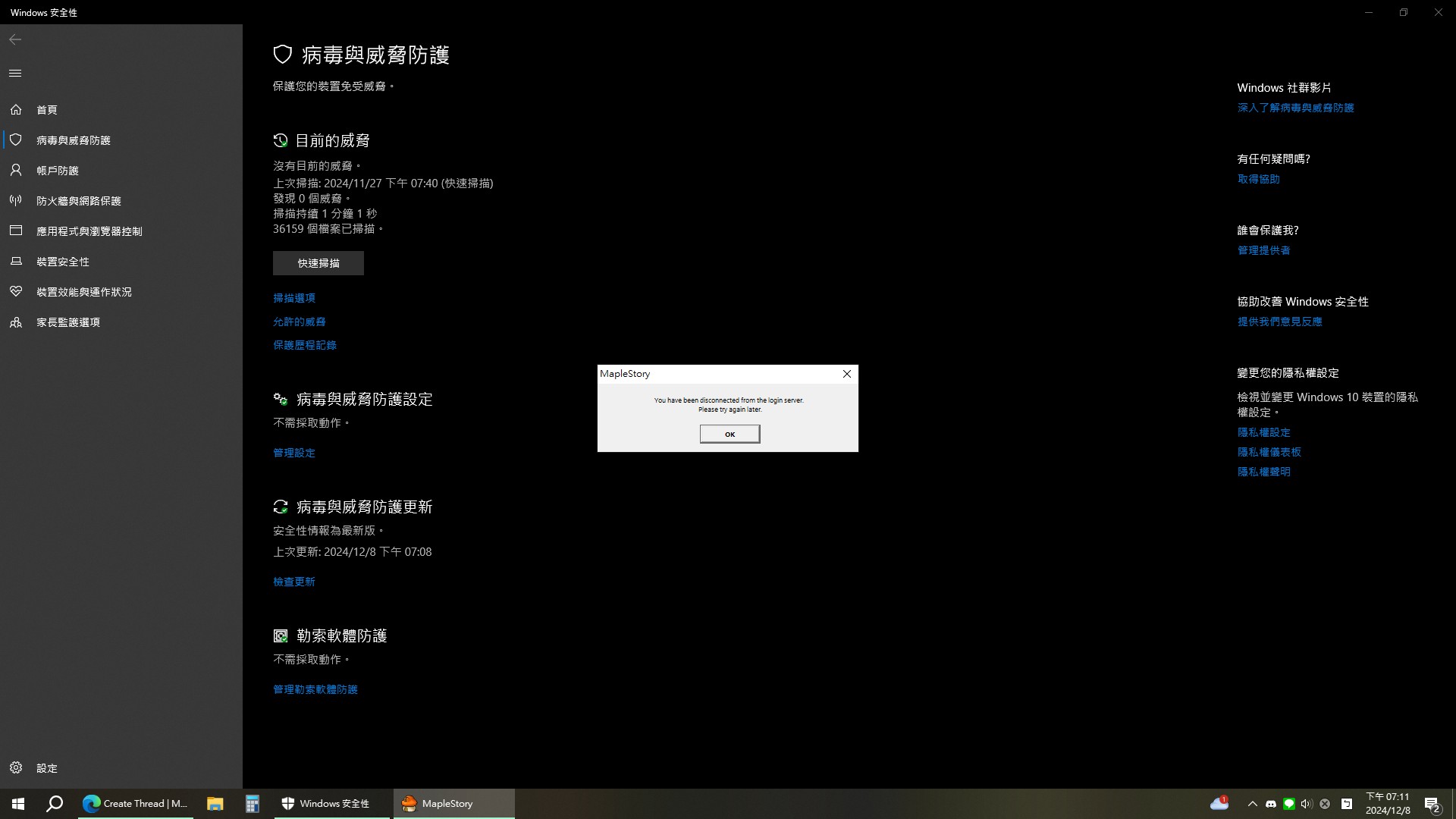Click the 檢查更新 link

(x=294, y=582)
